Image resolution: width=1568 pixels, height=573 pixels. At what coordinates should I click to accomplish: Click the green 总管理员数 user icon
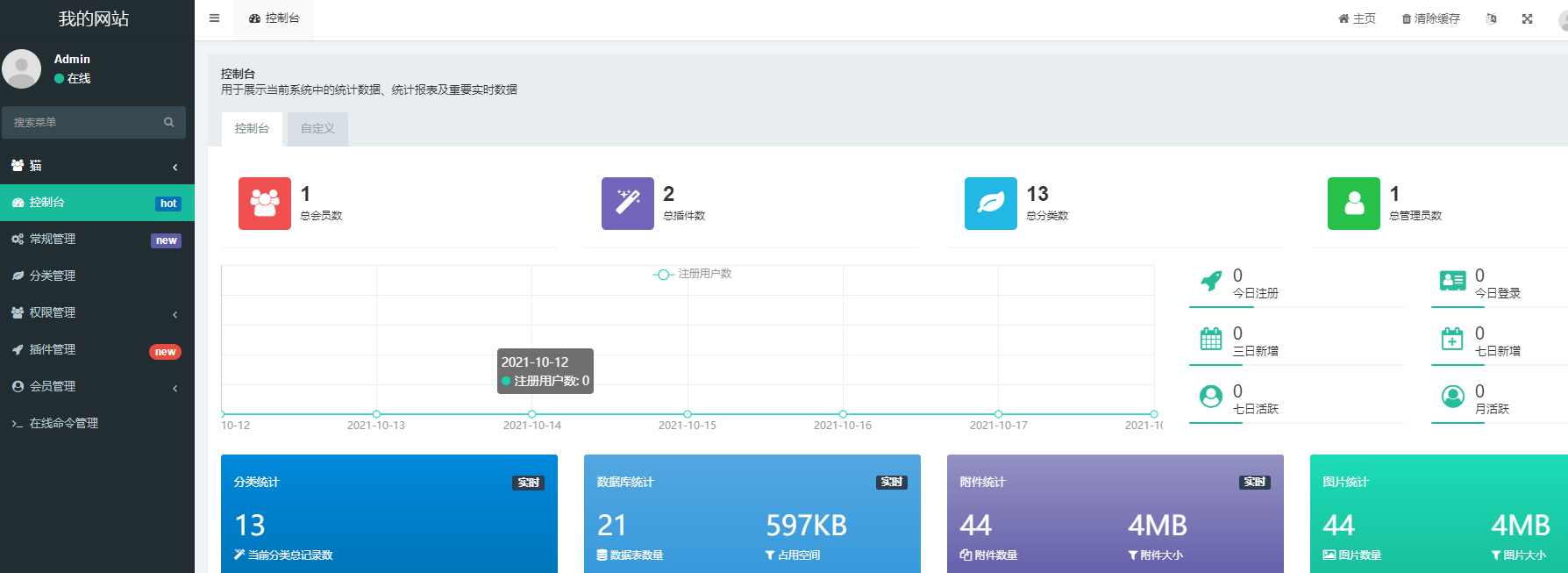tap(1353, 204)
